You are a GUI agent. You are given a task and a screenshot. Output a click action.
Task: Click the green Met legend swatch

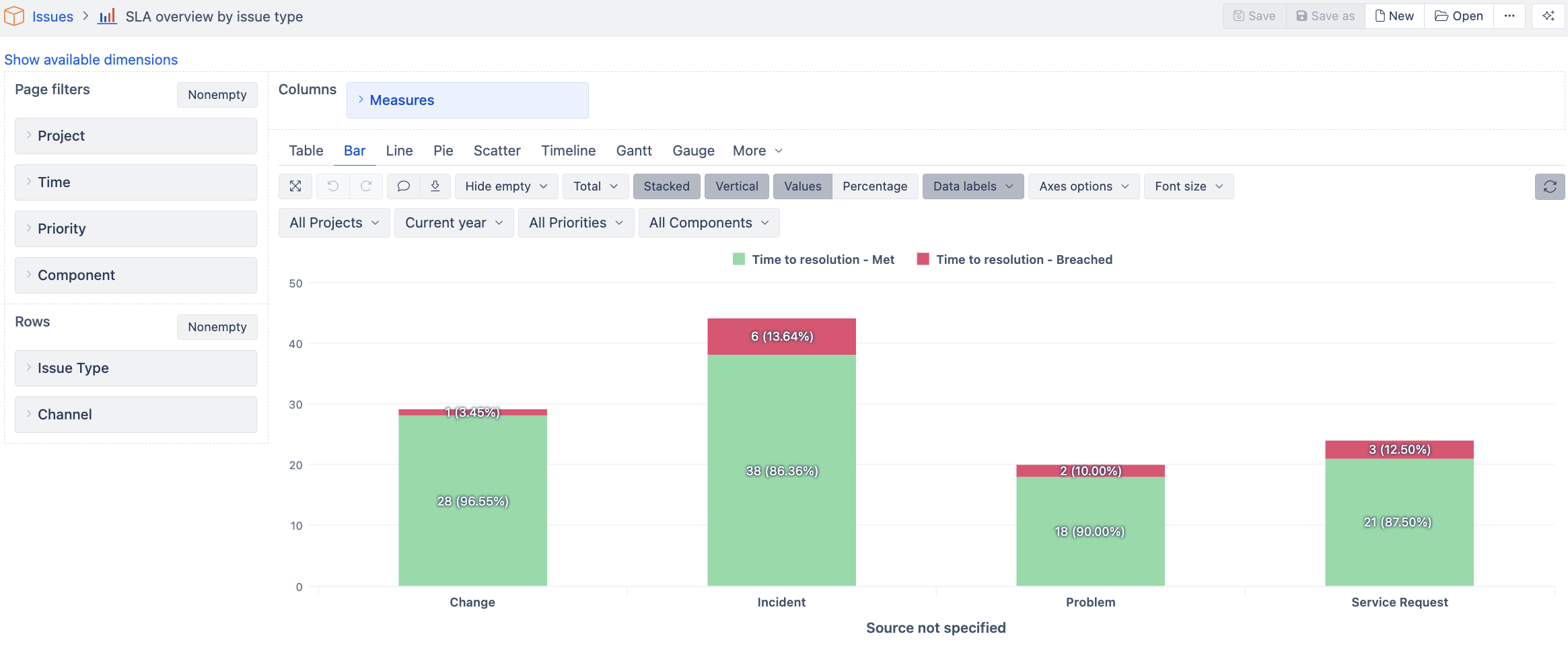click(x=739, y=260)
